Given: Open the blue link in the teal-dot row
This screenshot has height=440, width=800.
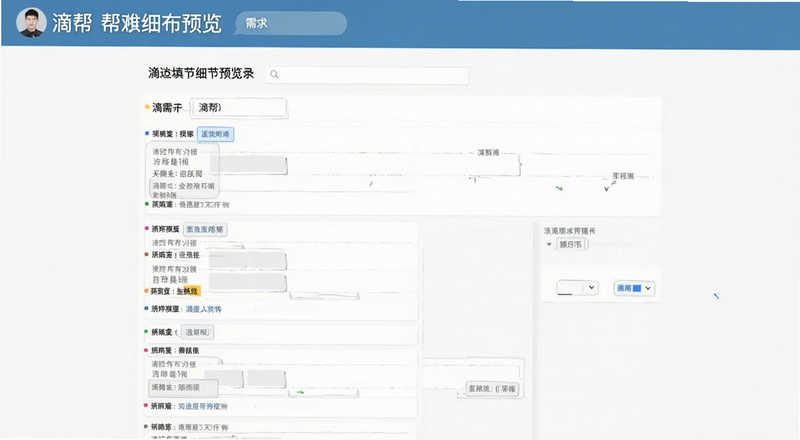Looking at the screenshot, I should 203,309.
